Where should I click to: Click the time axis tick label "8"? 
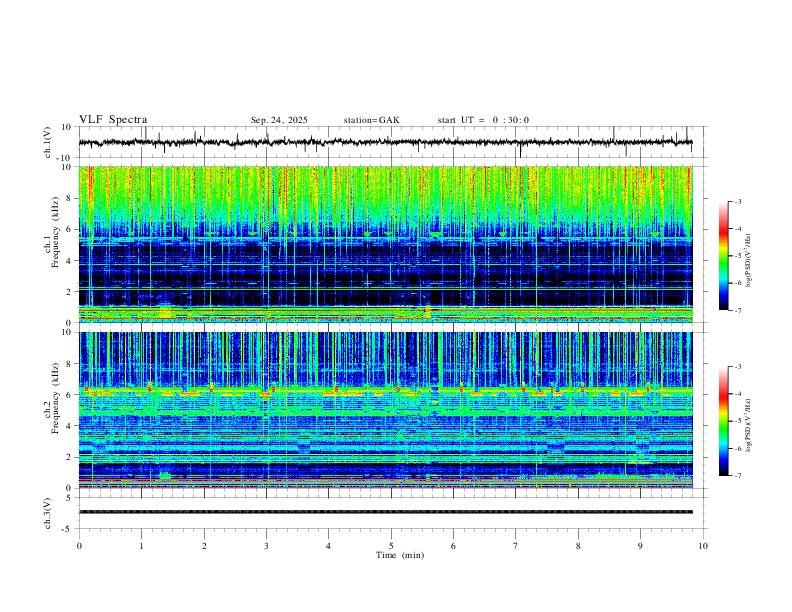(x=578, y=546)
